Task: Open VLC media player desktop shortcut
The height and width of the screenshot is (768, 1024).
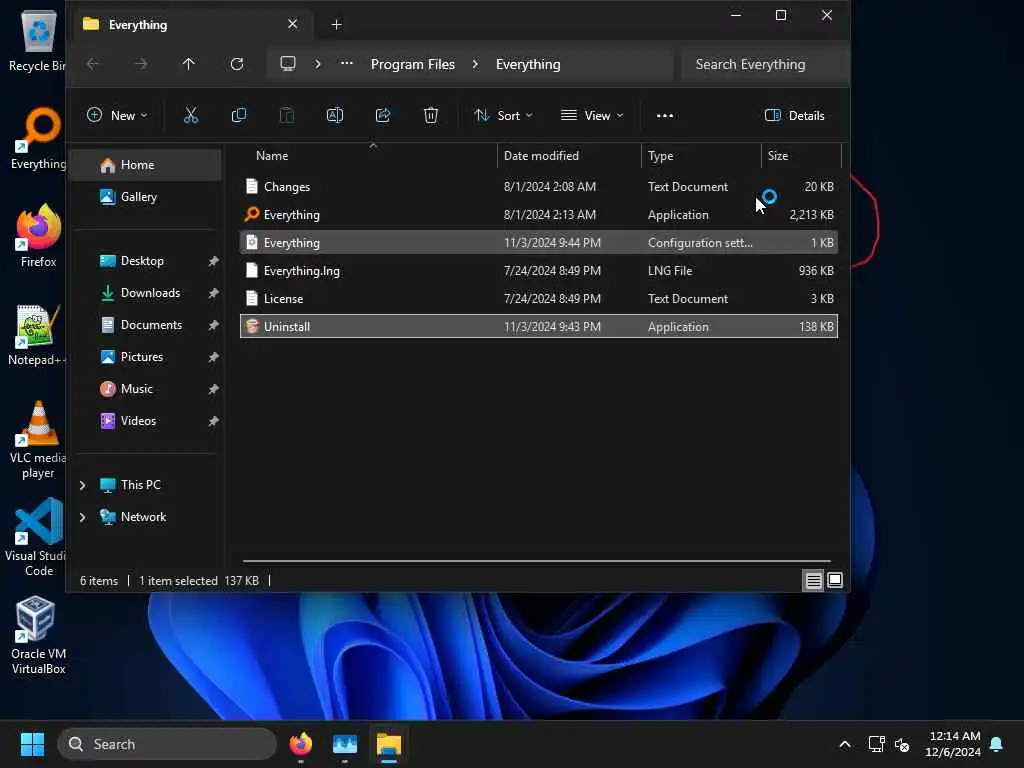Action: (38, 439)
